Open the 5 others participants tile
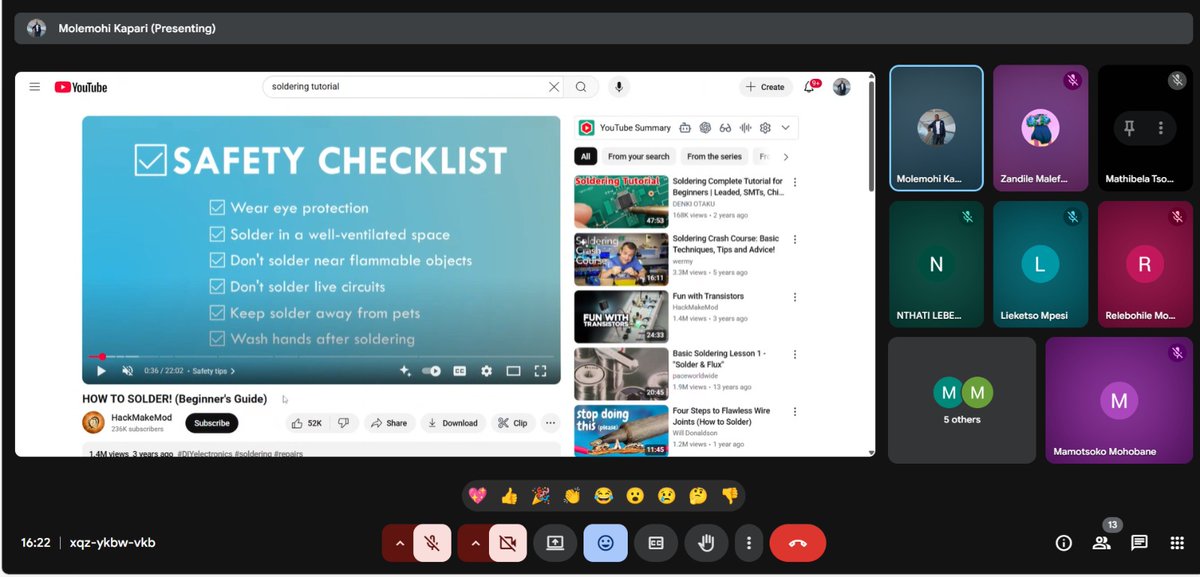This screenshot has height=577, width=1200. coord(962,400)
